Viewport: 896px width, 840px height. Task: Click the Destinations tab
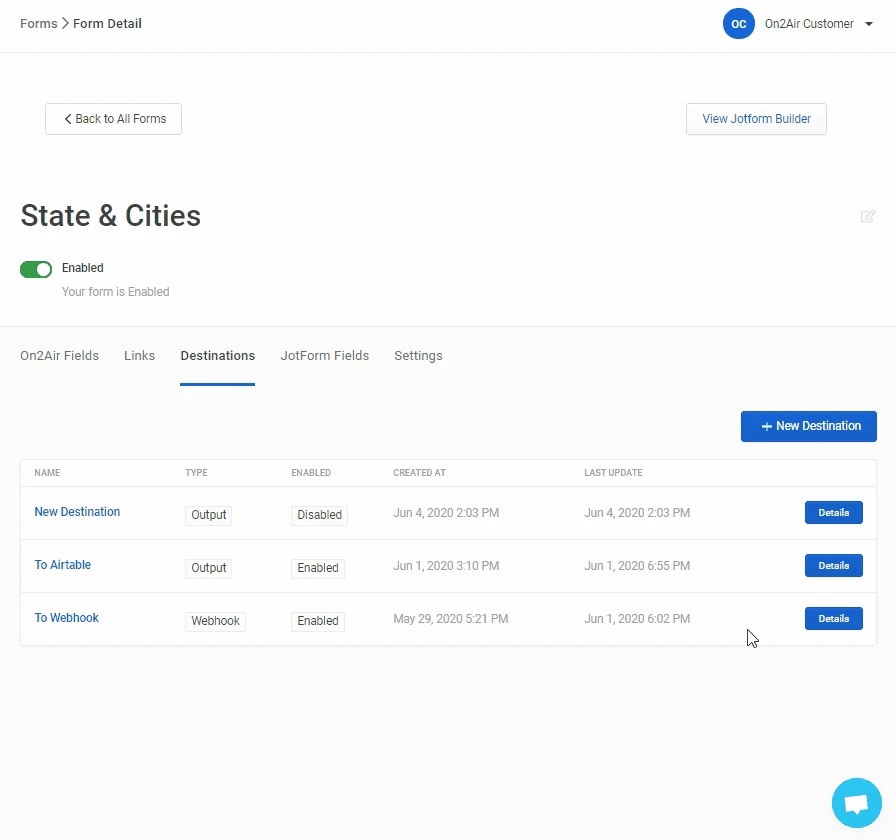coord(217,356)
